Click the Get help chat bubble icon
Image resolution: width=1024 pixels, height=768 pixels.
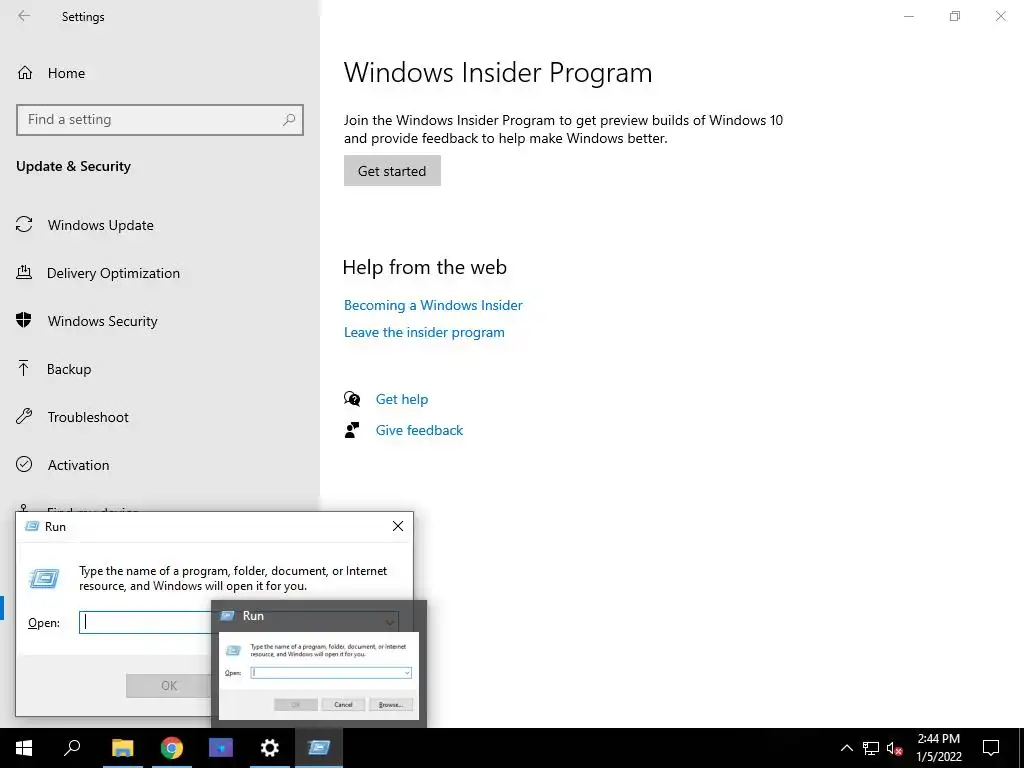pos(352,398)
